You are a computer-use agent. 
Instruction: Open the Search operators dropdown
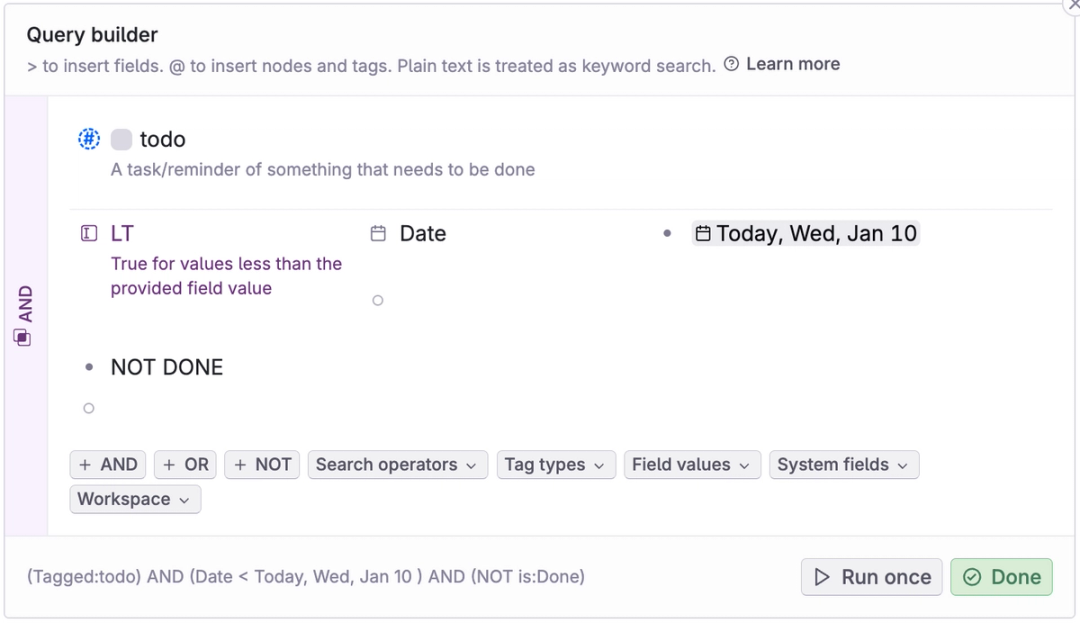398,465
